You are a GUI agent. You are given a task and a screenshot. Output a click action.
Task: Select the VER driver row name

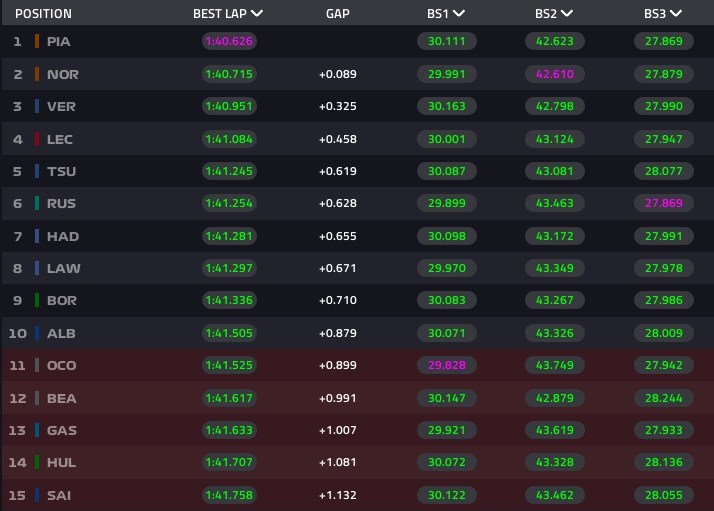pyautogui.click(x=61, y=107)
